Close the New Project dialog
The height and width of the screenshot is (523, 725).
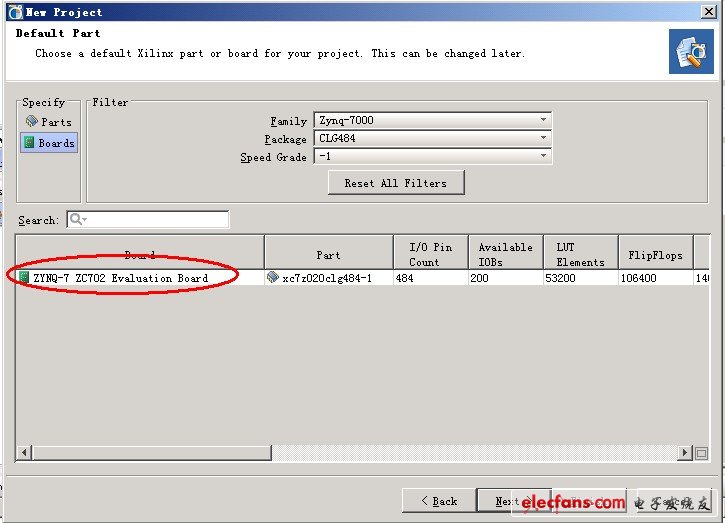pos(709,11)
